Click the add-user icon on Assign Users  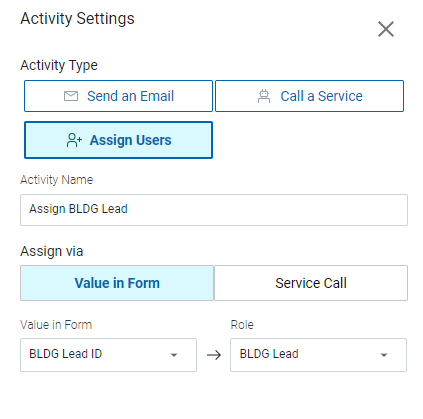click(x=74, y=140)
